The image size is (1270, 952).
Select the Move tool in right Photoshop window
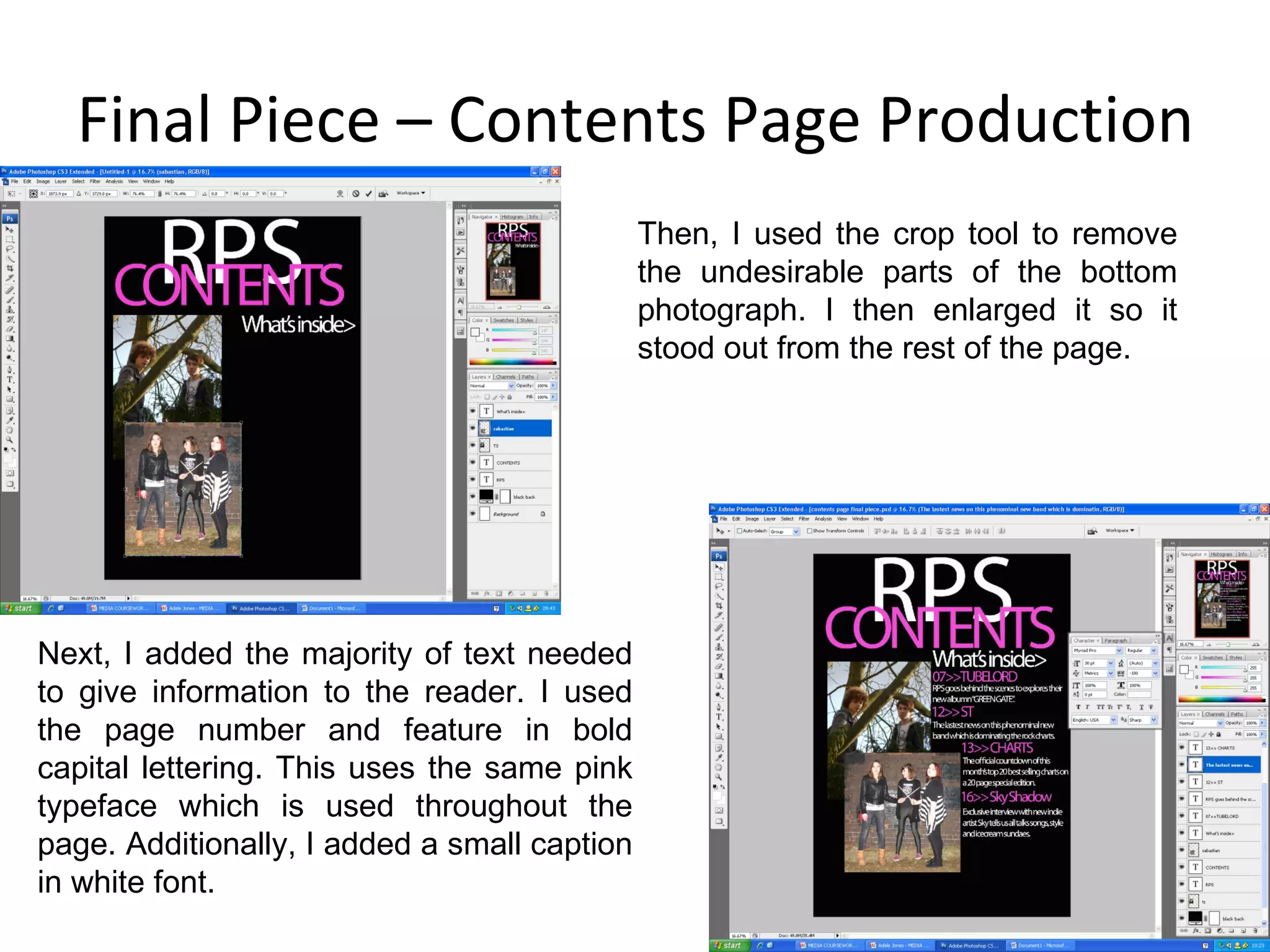pos(719,567)
